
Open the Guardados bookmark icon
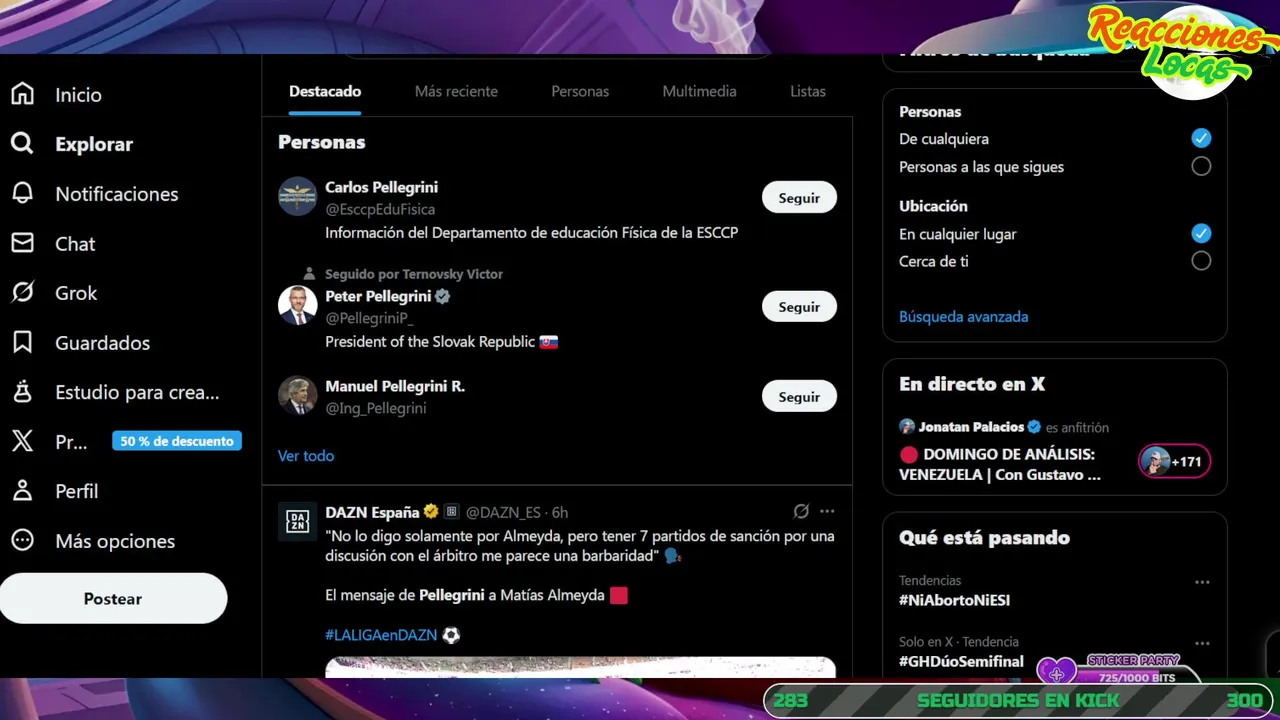[x=22, y=342]
